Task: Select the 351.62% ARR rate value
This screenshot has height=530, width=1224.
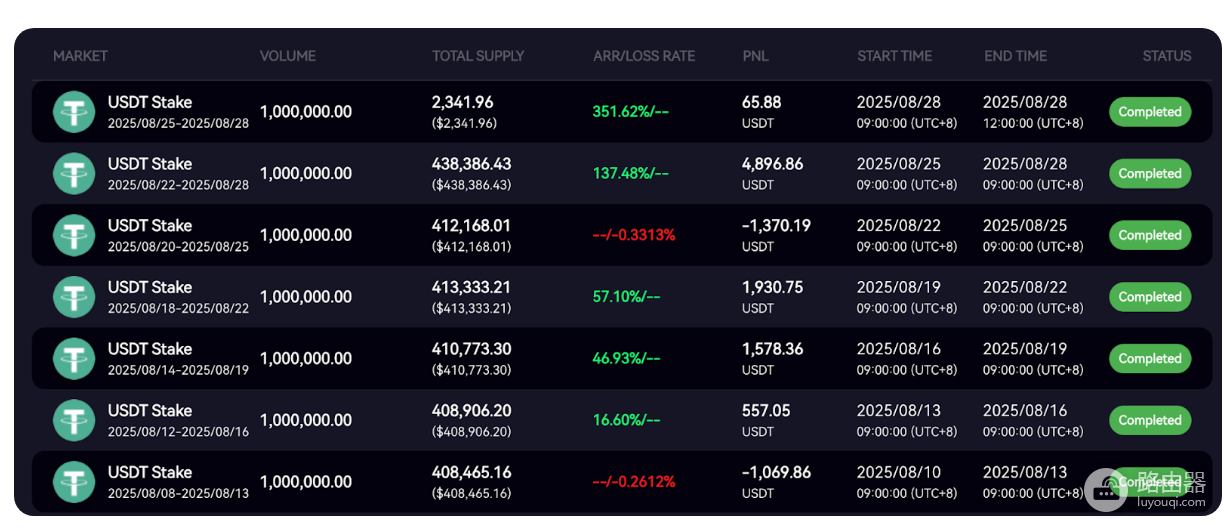Action: (x=630, y=112)
